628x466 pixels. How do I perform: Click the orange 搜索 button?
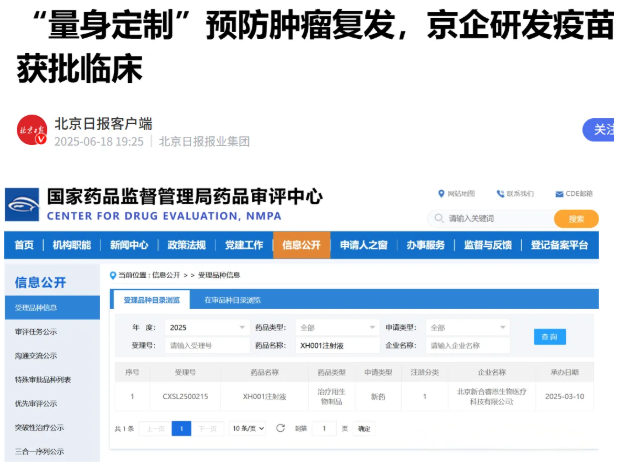pyautogui.click(x=576, y=218)
